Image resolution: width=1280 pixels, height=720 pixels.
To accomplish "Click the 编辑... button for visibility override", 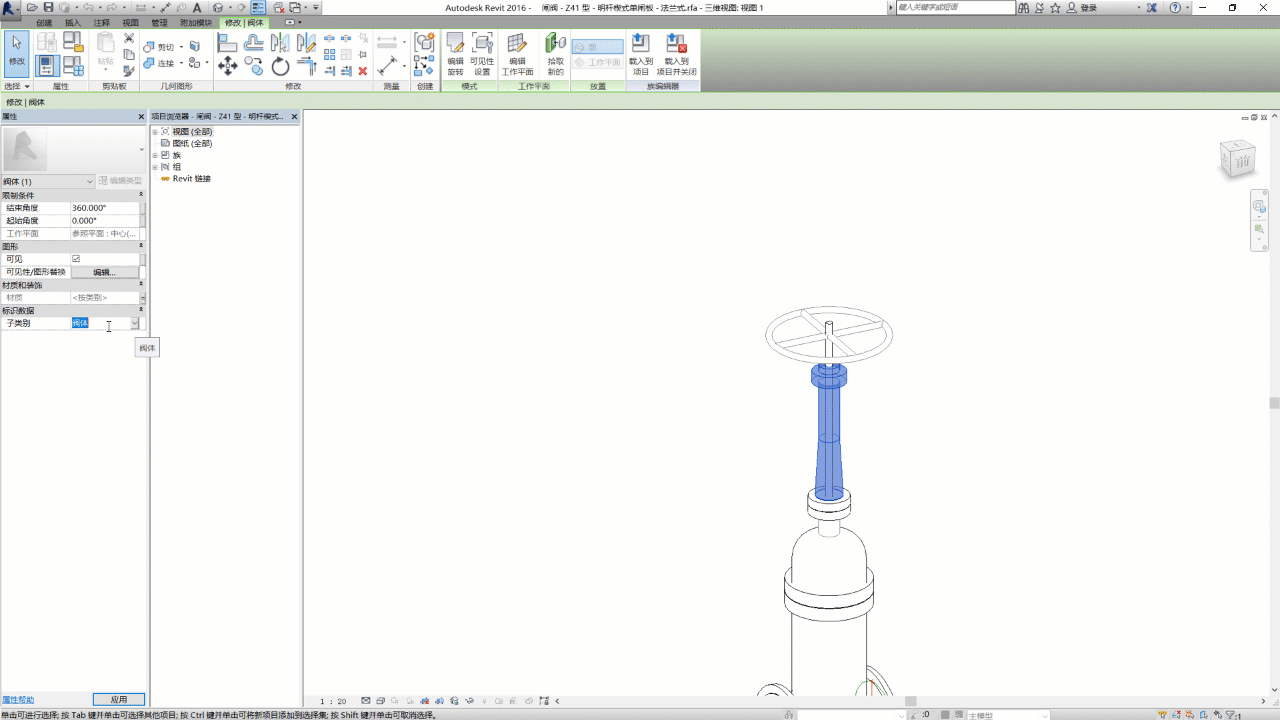I will click(104, 272).
